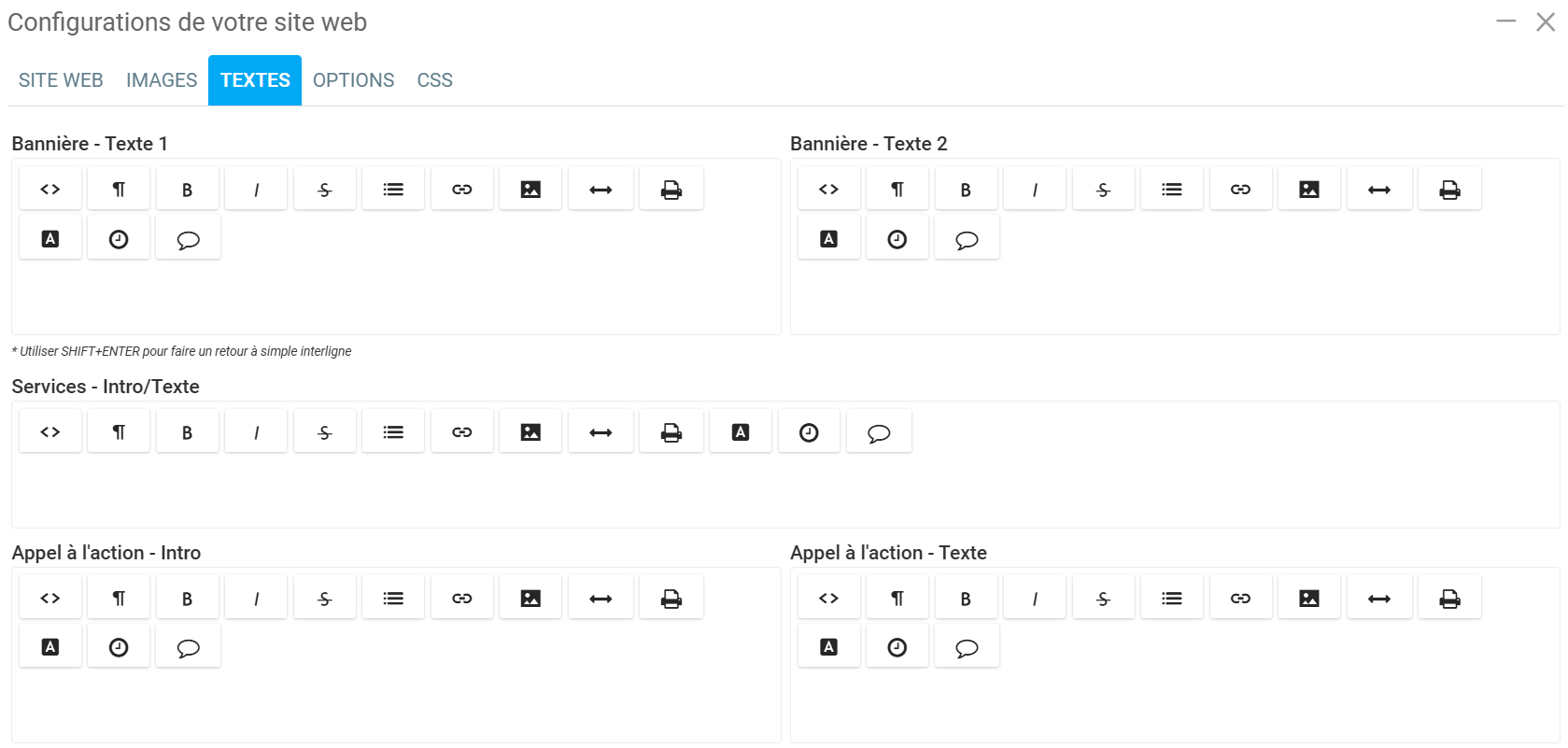Select the CSS tab
This screenshot has height=748, width=1568.
tap(434, 80)
